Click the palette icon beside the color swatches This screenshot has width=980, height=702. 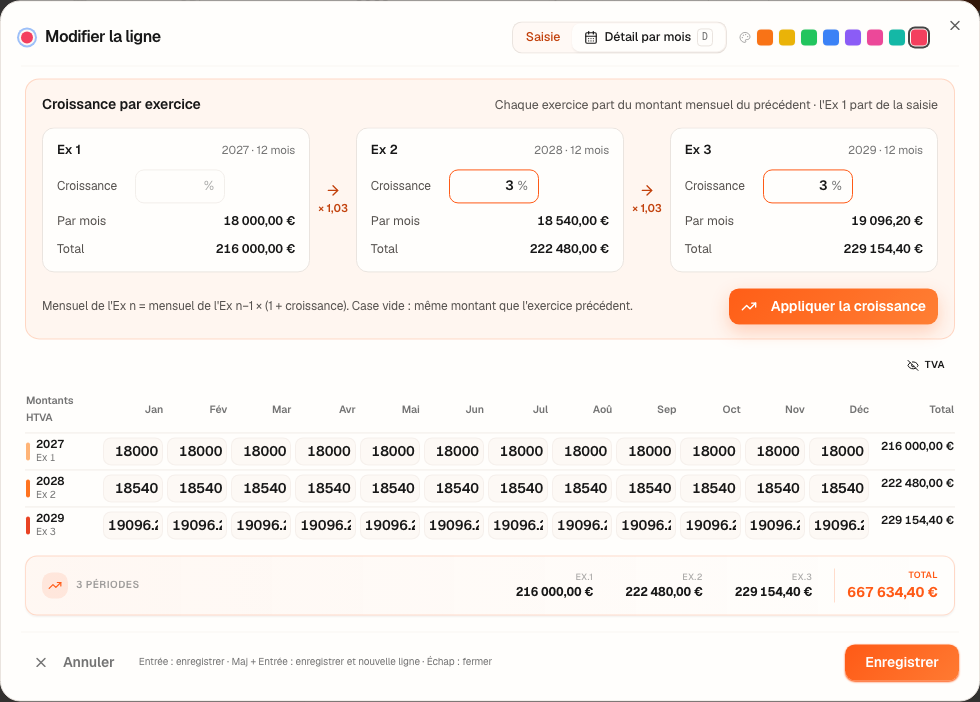[x=744, y=38]
